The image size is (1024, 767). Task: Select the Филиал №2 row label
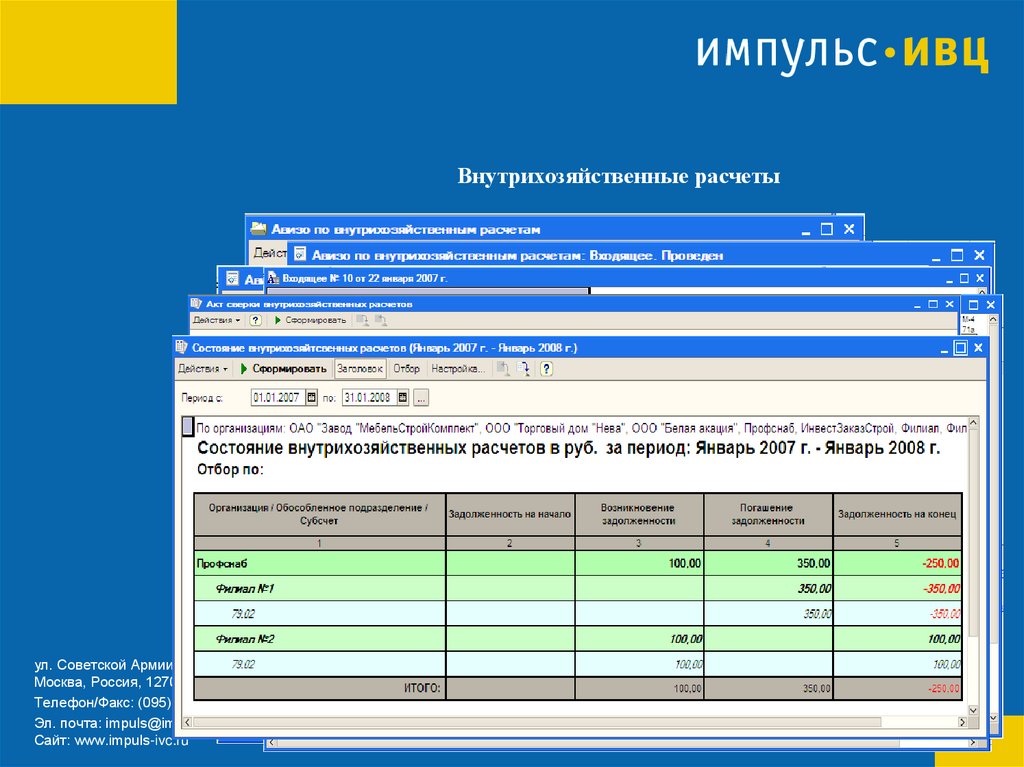pos(244,639)
